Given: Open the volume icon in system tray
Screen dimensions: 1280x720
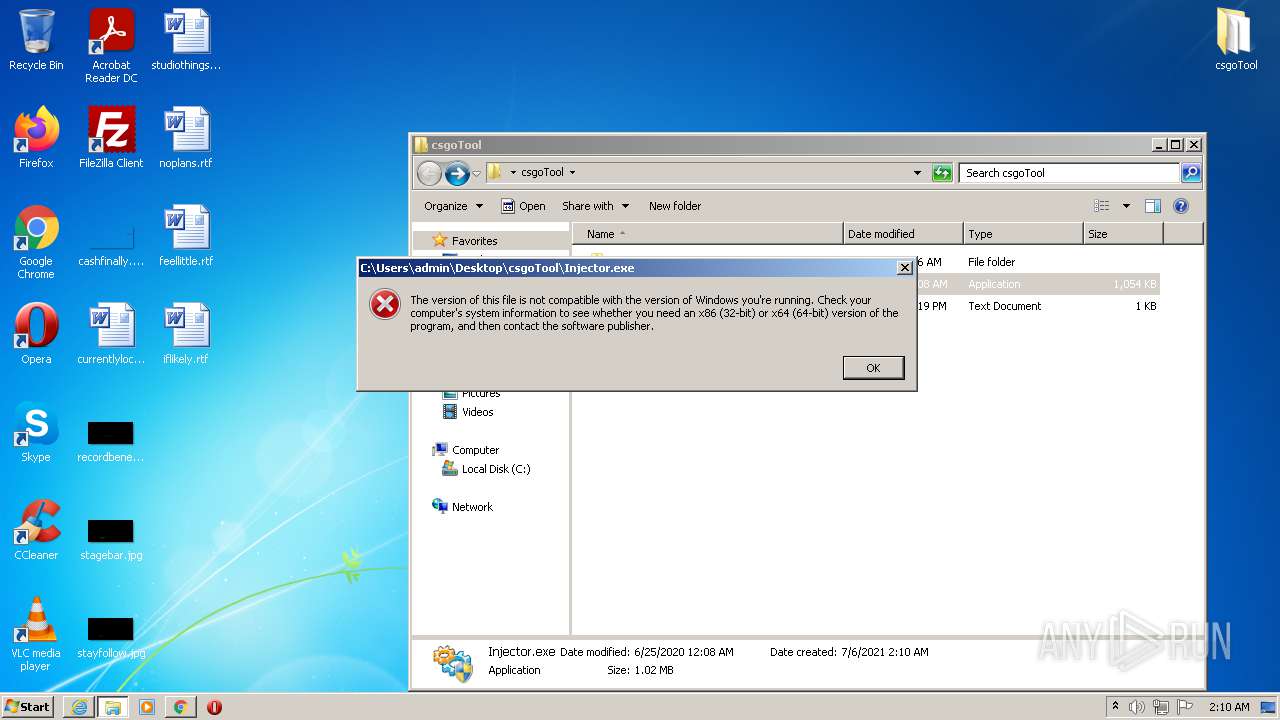Looking at the screenshot, I should 1137,707.
